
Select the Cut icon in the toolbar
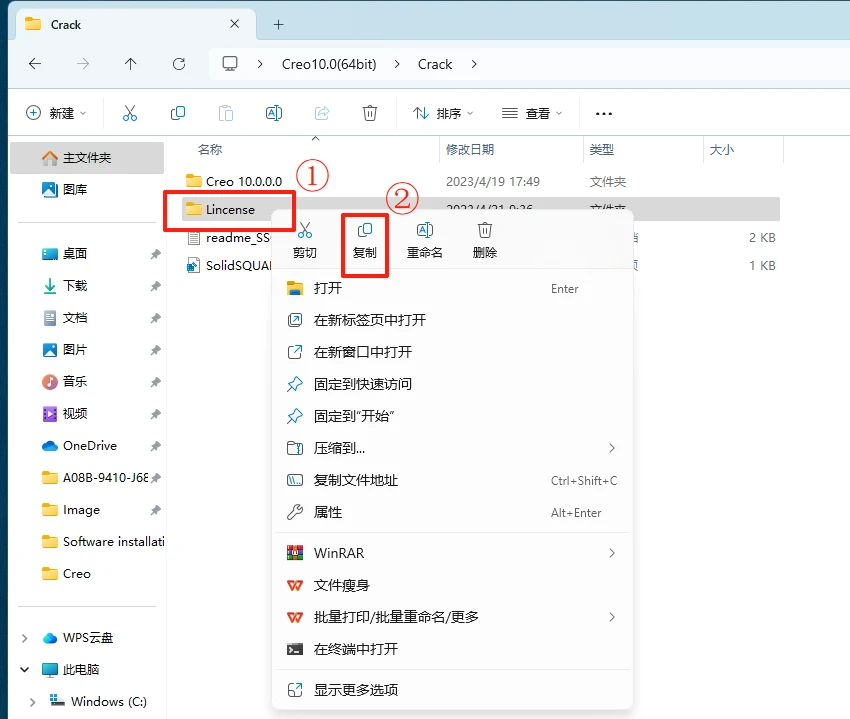click(x=129, y=113)
